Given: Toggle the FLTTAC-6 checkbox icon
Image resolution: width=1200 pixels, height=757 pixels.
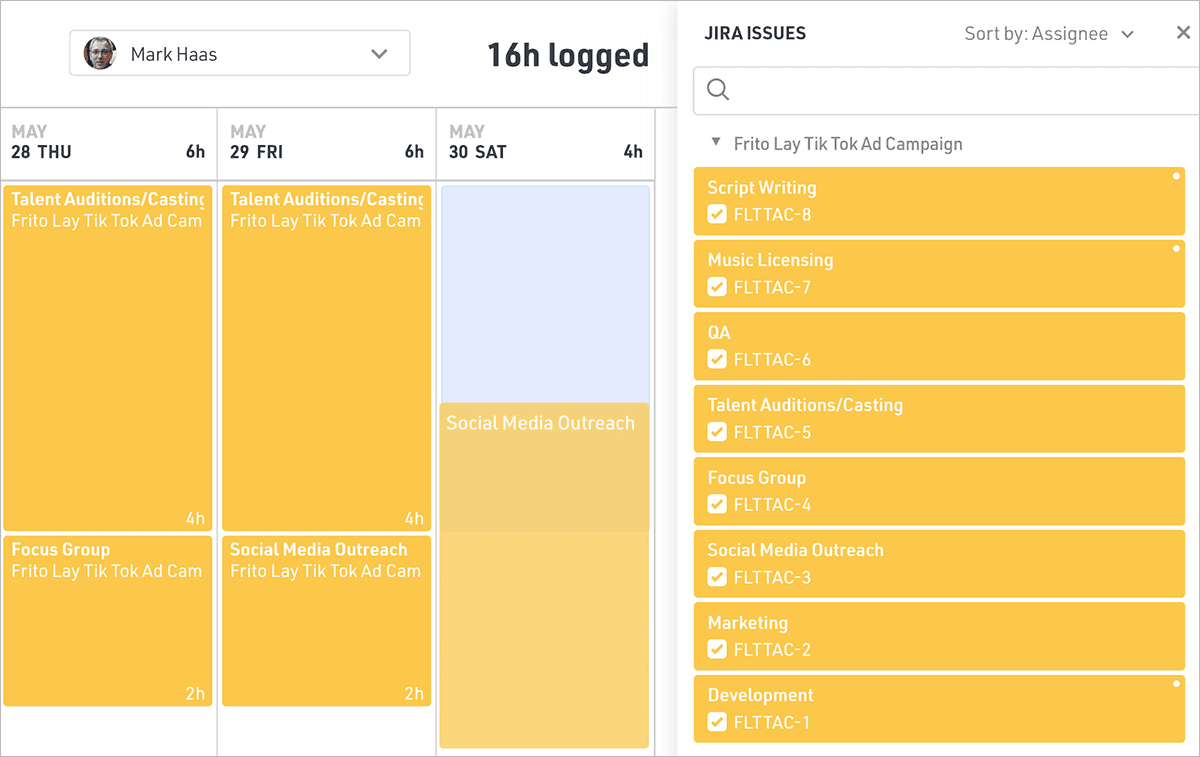Looking at the screenshot, I should [717, 359].
